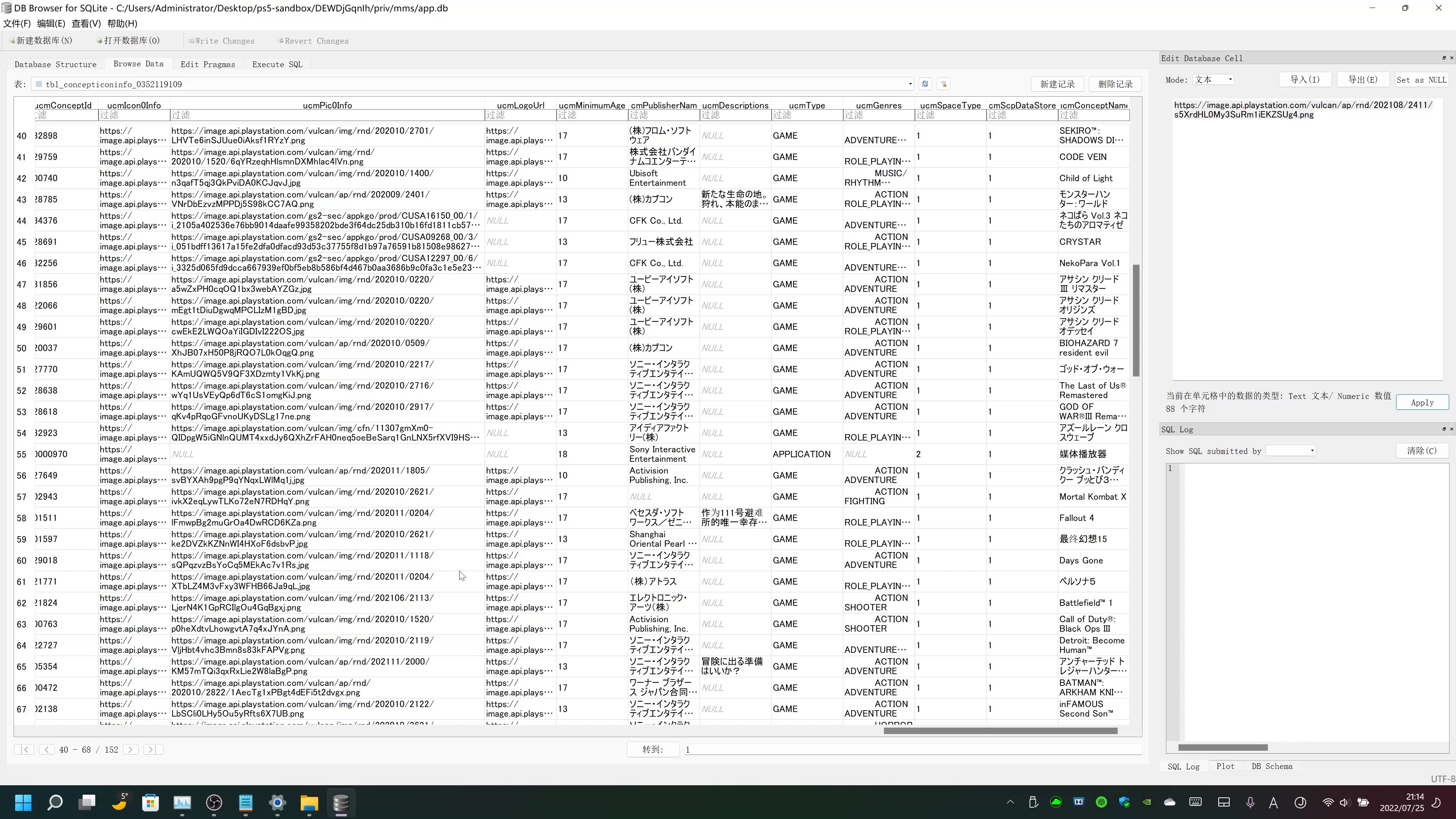Click the 删除记录 button
The width and height of the screenshot is (1456, 819).
coord(1115,84)
